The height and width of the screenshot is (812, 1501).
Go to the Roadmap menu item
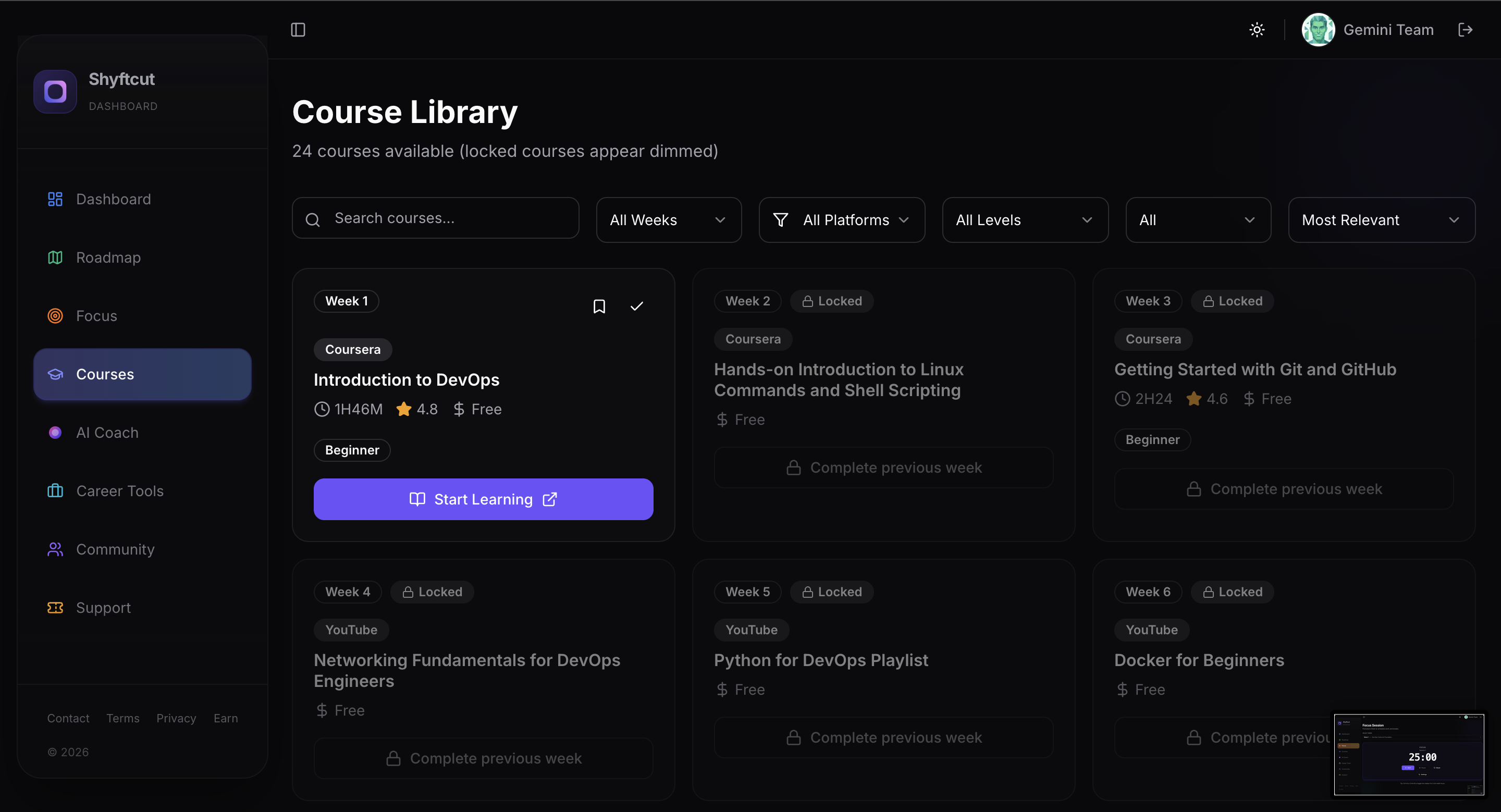click(108, 257)
